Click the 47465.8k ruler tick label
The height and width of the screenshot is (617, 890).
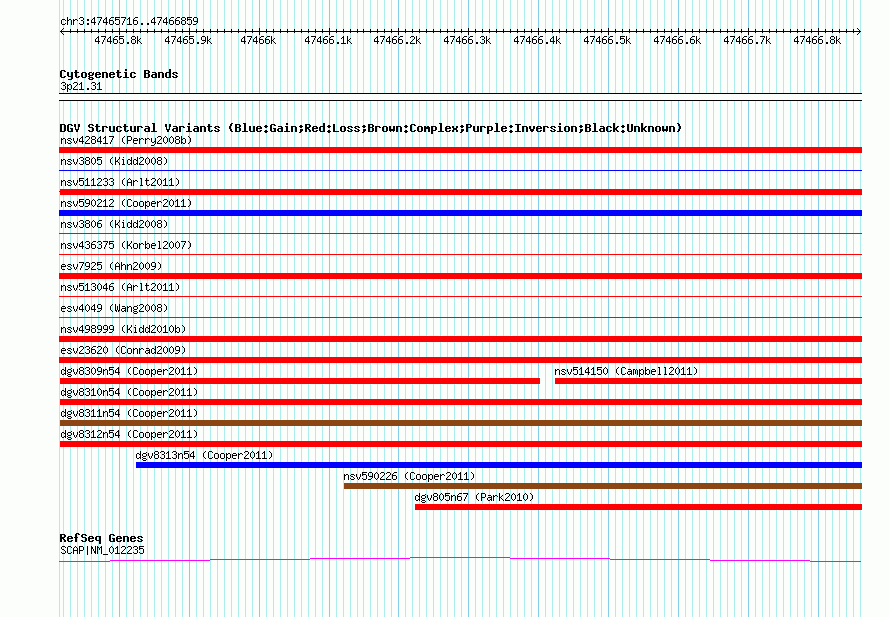click(118, 40)
